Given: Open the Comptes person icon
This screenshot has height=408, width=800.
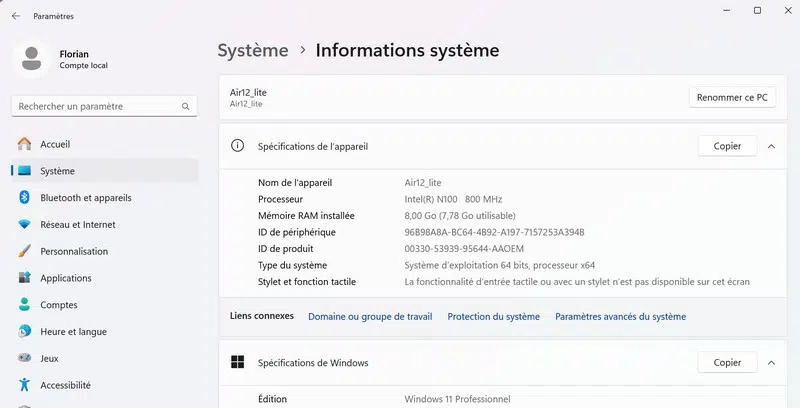Looking at the screenshot, I should (x=24, y=305).
